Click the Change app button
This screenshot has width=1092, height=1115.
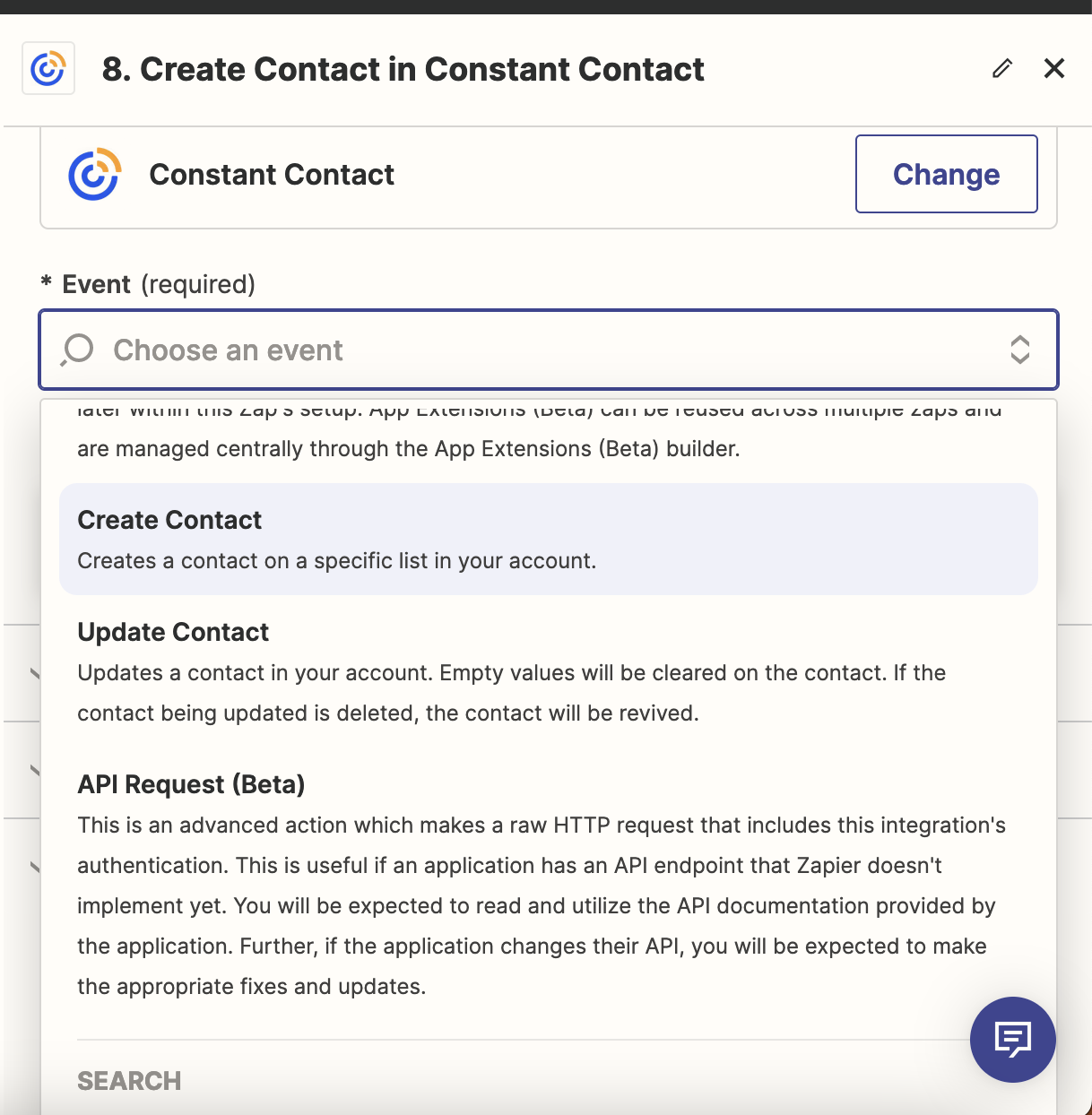tap(947, 174)
